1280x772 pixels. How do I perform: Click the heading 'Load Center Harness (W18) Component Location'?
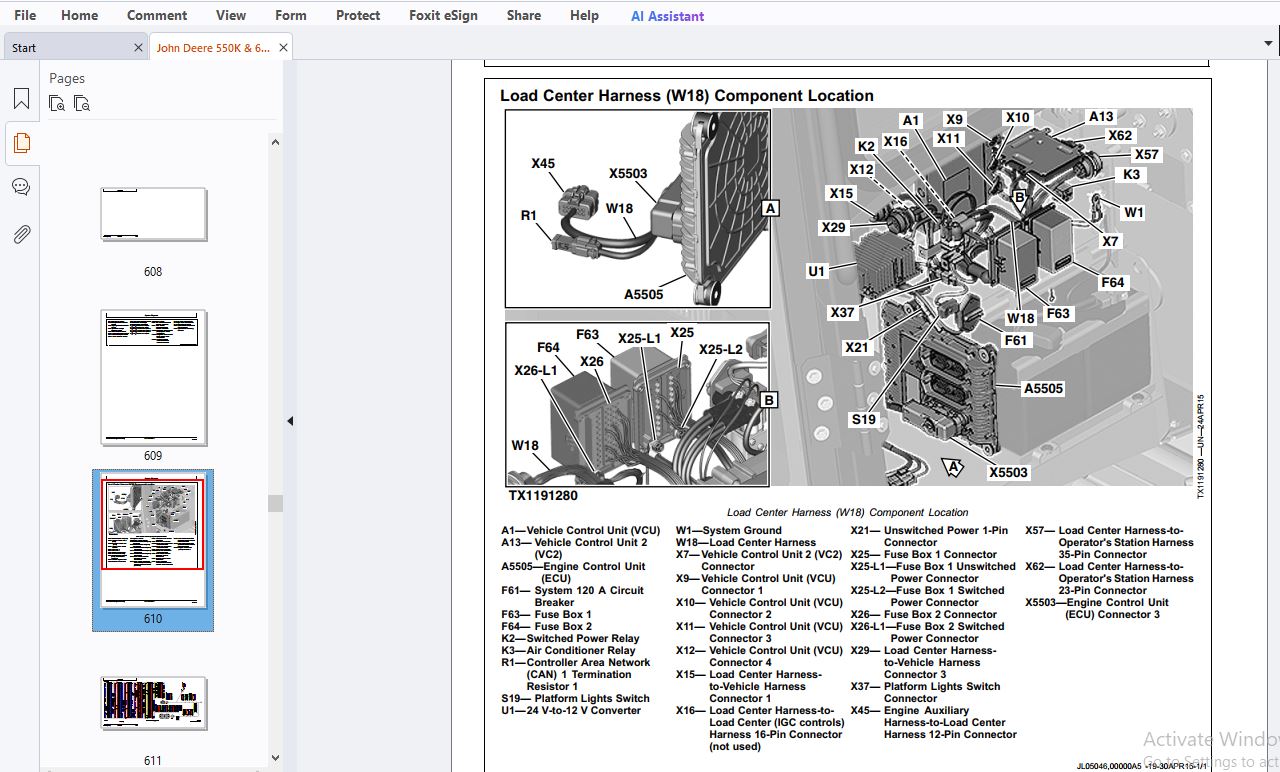(x=687, y=96)
